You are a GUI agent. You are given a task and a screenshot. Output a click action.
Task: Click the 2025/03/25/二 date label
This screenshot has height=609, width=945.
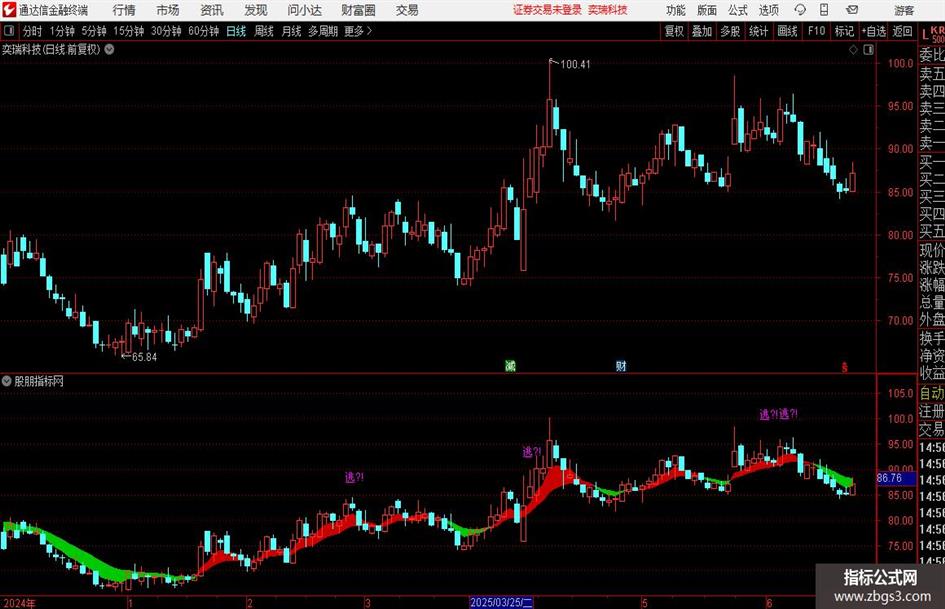(x=501, y=602)
